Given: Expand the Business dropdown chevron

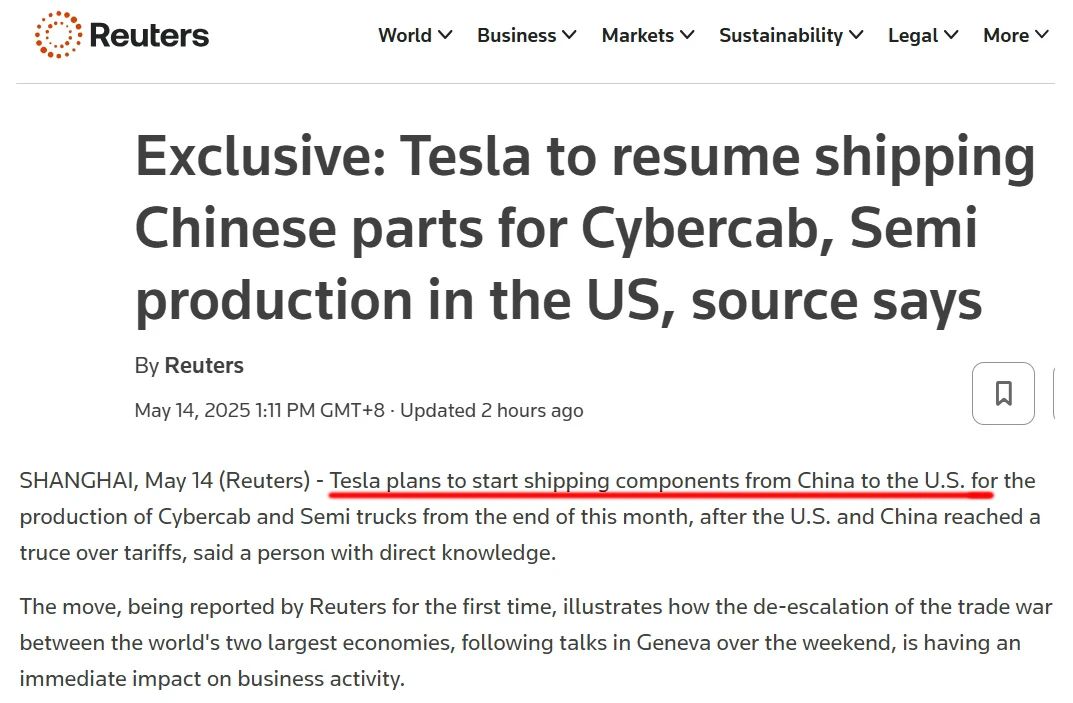Looking at the screenshot, I should 569,35.
